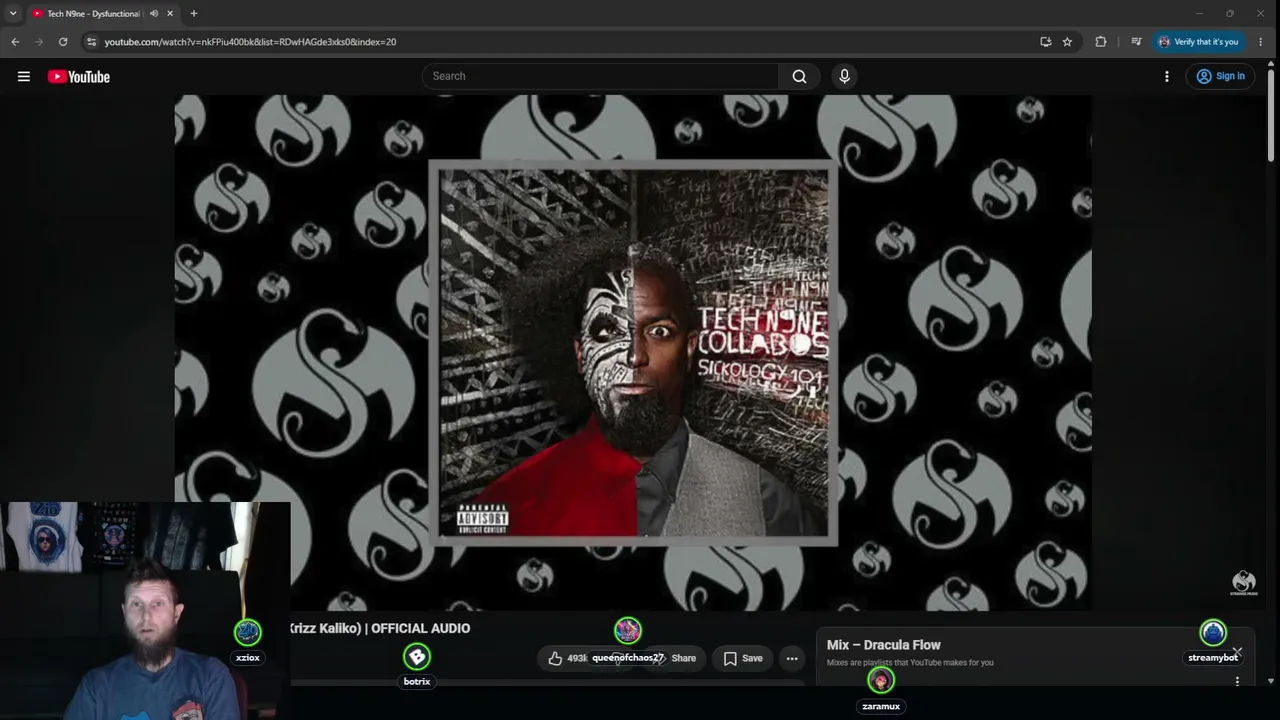Image resolution: width=1280 pixels, height=720 pixels.
Task: View site information icon in address bar
Action: click(91, 42)
